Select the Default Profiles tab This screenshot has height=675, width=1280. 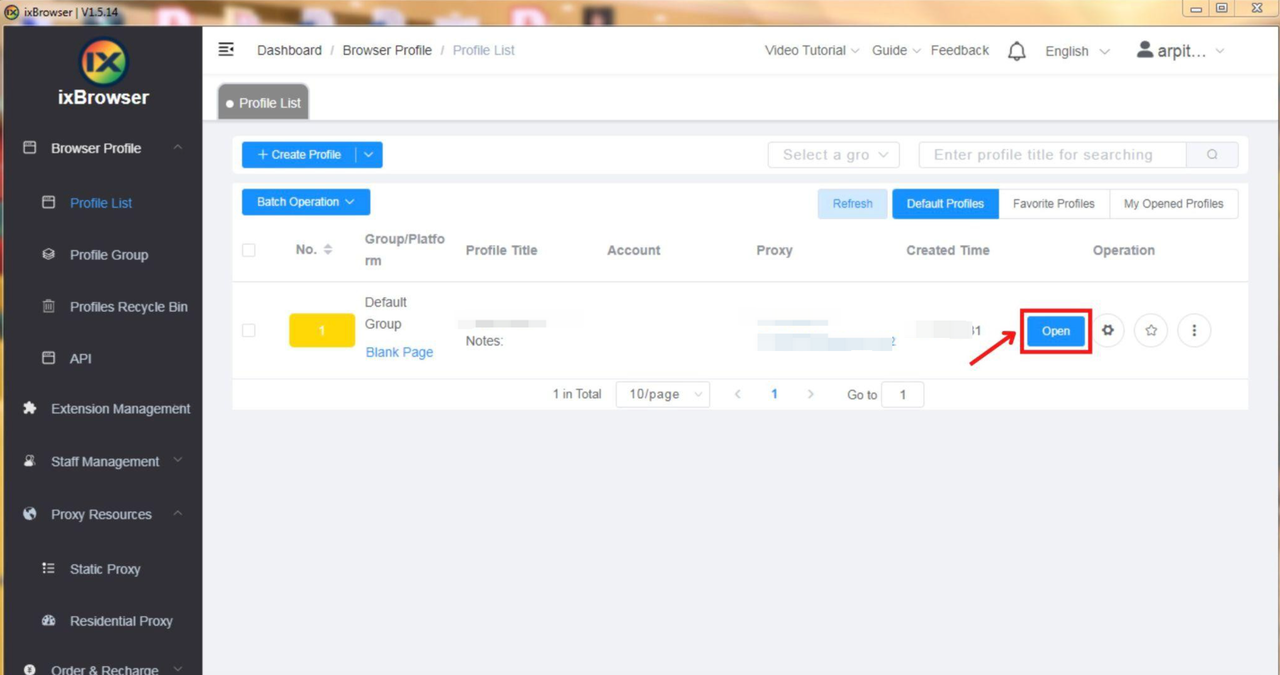tap(945, 203)
